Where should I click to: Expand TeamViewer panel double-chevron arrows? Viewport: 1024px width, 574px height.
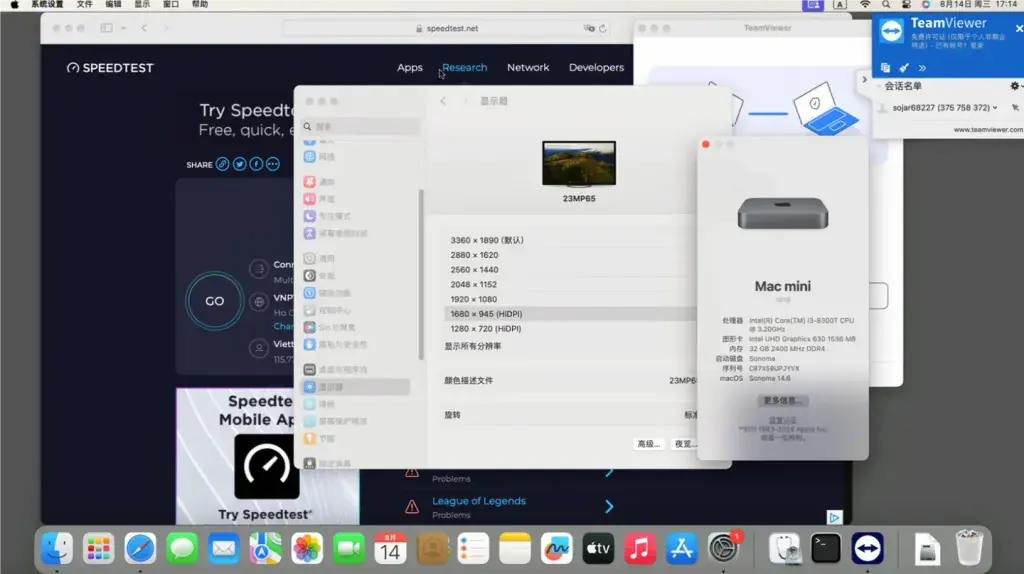pyautogui.click(x=922, y=68)
